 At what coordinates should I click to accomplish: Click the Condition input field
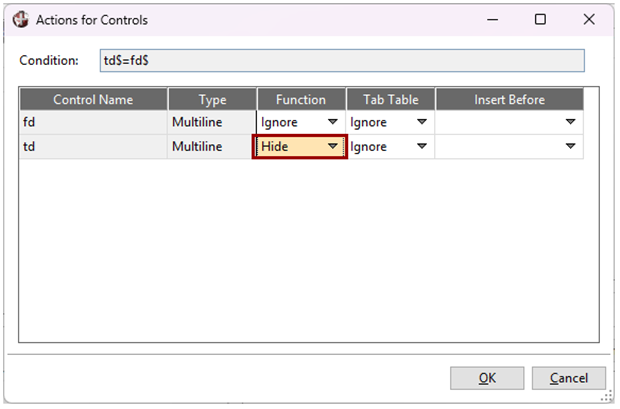[341, 61]
